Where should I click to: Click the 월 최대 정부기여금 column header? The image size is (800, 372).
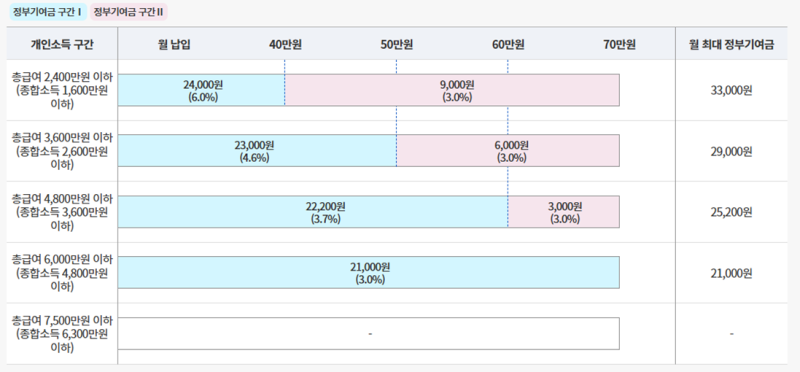pos(731,44)
